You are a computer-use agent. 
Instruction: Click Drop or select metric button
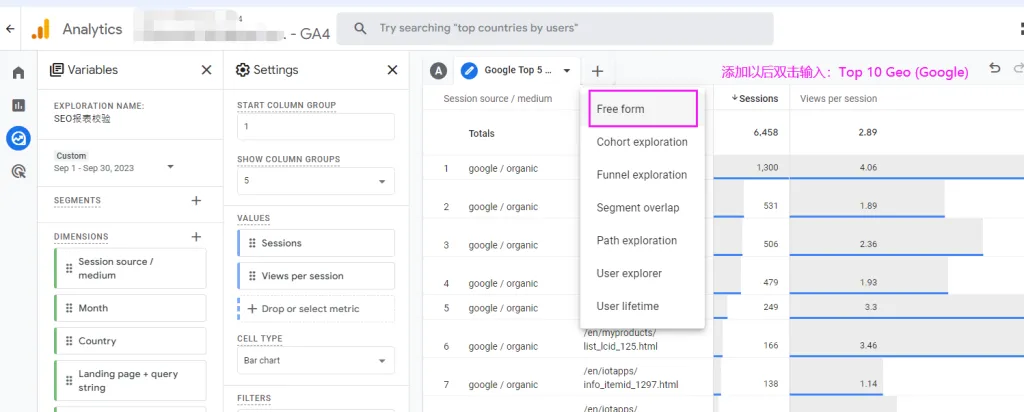click(316, 309)
